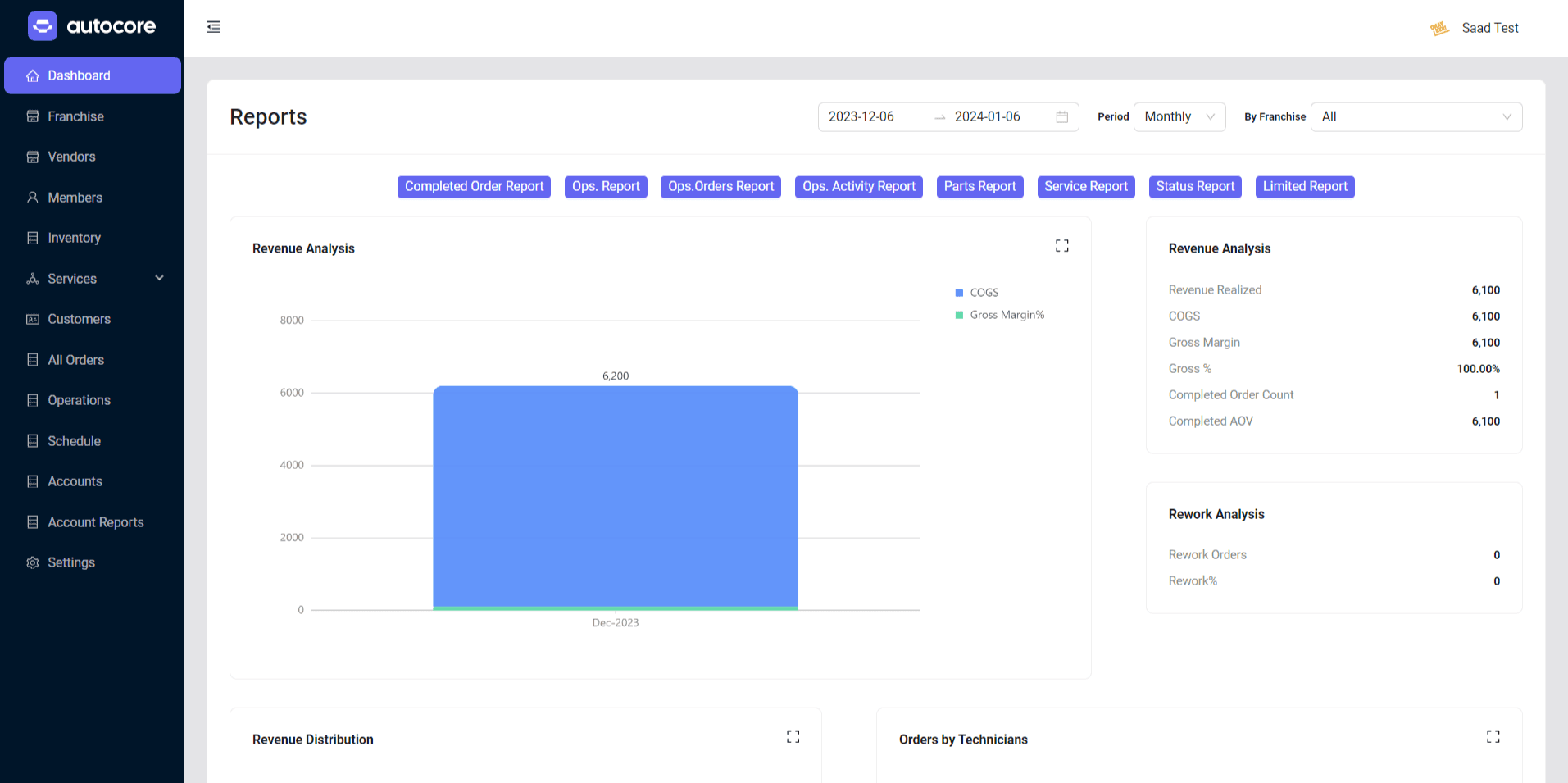The image size is (1568, 783).
Task: Click the Rework Orders label
Action: click(x=1207, y=555)
